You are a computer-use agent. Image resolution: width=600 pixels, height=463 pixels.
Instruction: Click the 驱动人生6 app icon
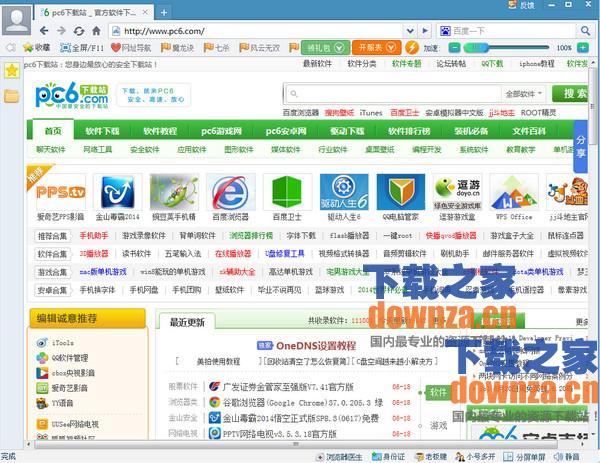(x=344, y=192)
